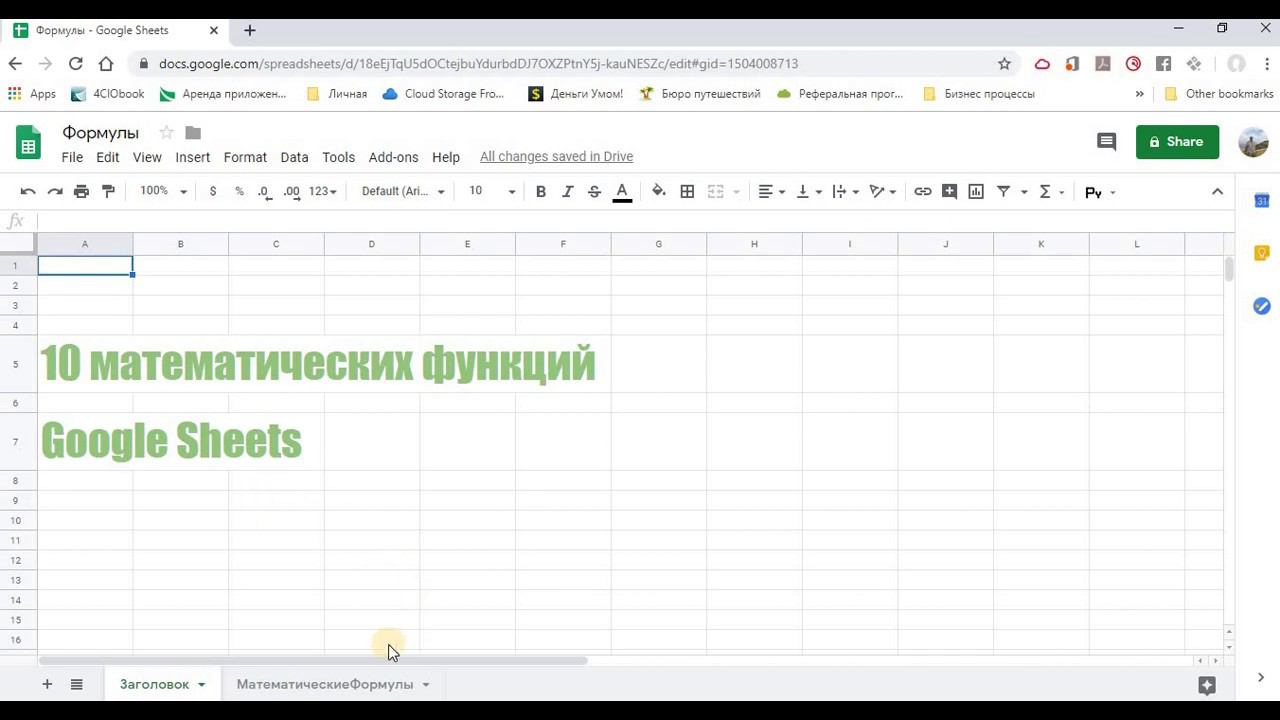This screenshot has width=1280, height=720.
Task: Open All changes saved in Drive link
Action: click(556, 156)
